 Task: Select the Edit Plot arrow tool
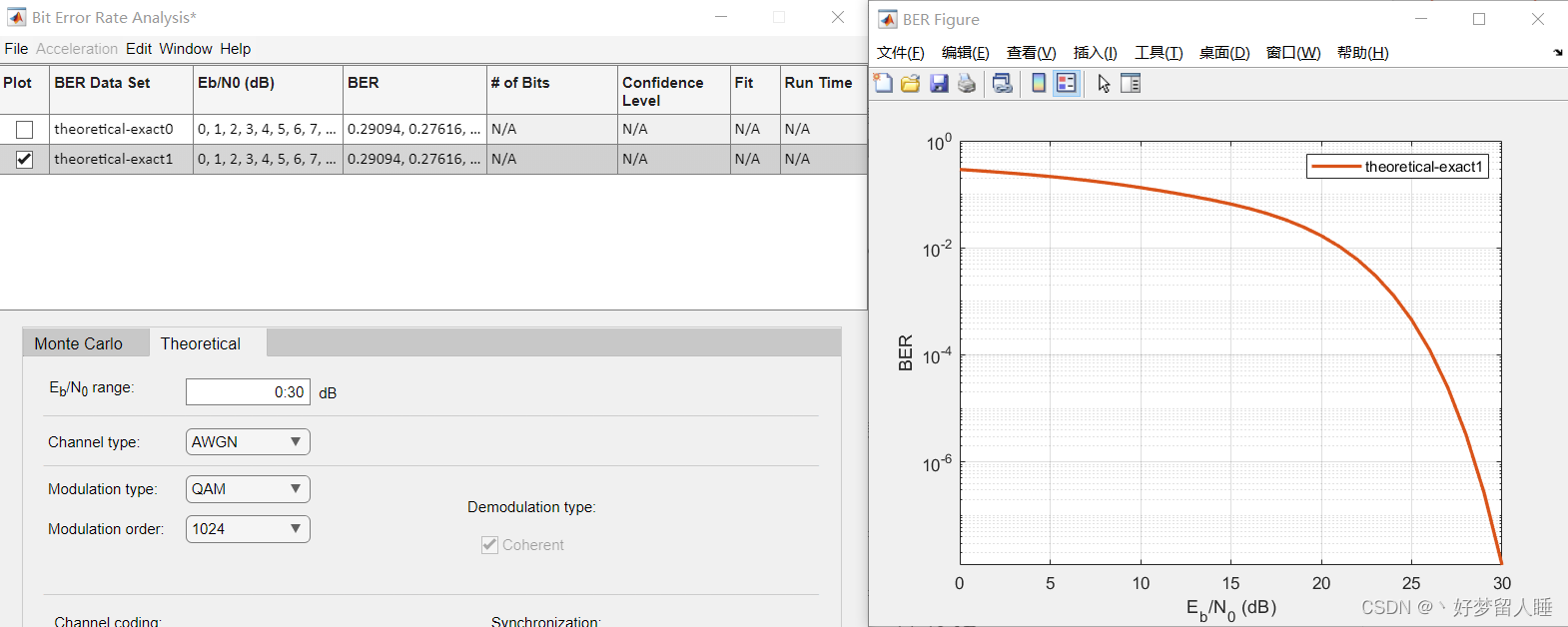click(1104, 83)
